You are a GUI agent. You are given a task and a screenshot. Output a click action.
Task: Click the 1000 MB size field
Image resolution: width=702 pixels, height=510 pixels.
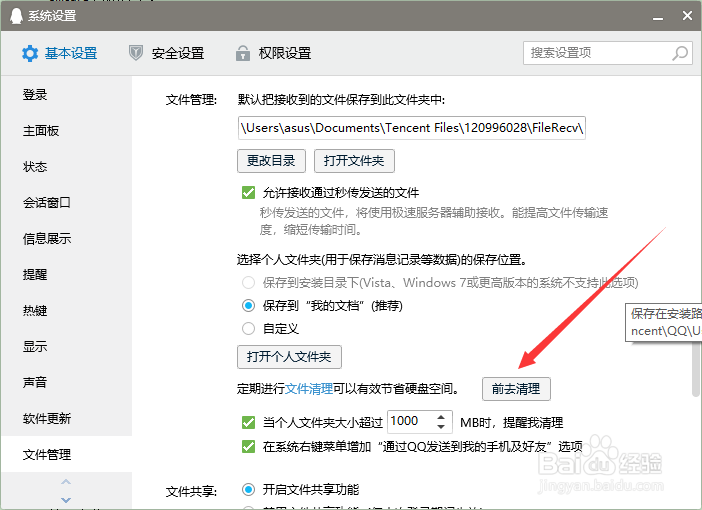pos(419,422)
